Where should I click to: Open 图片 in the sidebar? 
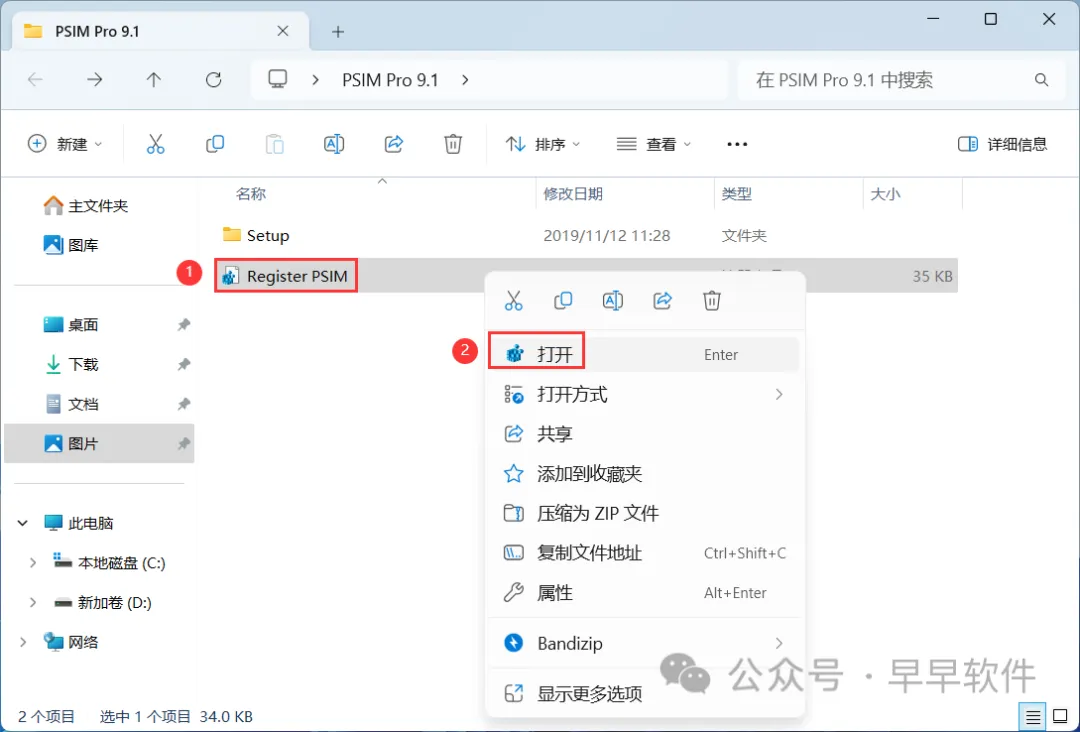pos(99,443)
